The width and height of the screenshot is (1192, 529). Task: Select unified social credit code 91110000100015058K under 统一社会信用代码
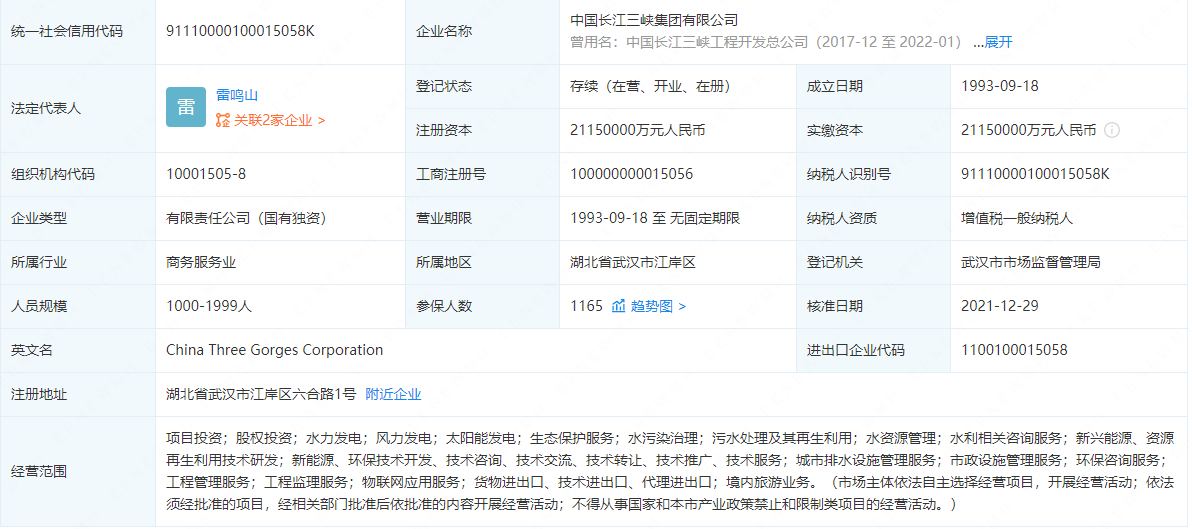coord(240,31)
